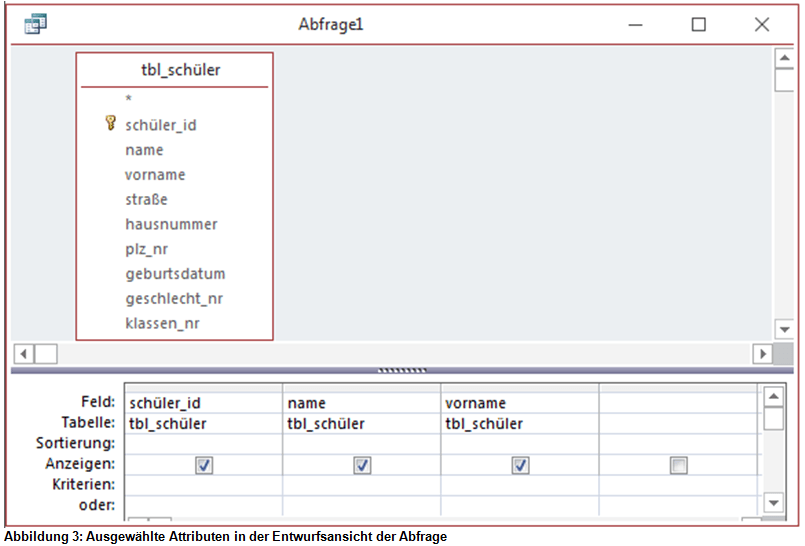Screen dimensions: 805x546
Task: Toggle Anzeigen checkbox for vorname column
Action: click(x=520, y=465)
